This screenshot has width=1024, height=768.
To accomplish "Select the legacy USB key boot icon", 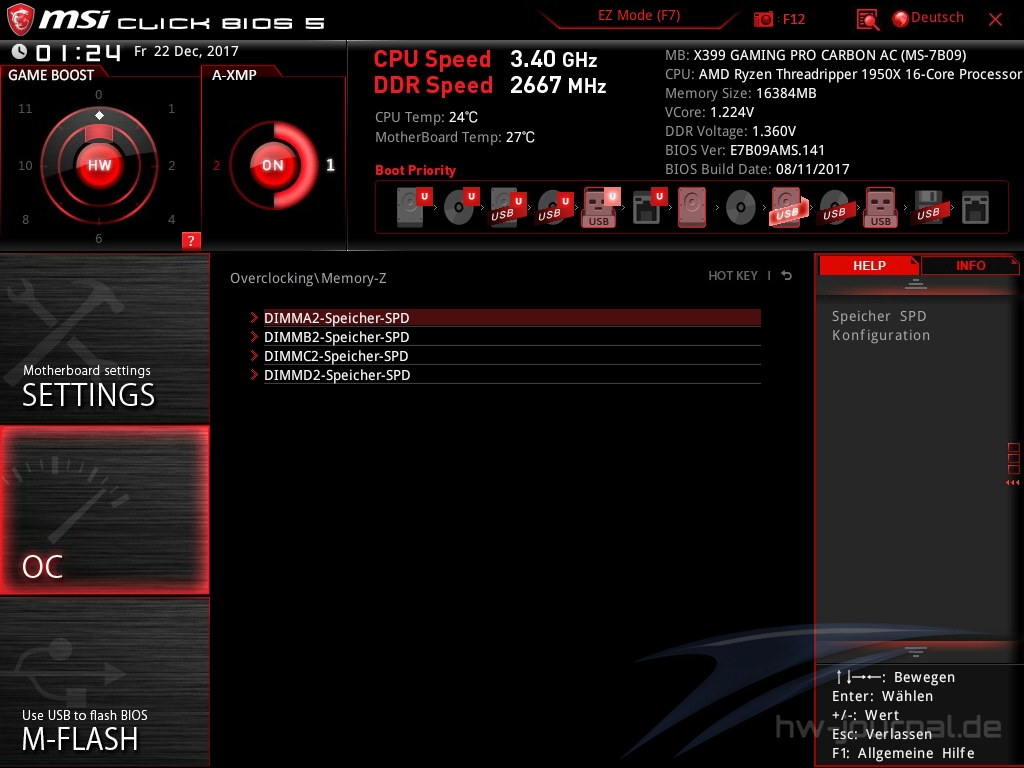I will [x=881, y=206].
